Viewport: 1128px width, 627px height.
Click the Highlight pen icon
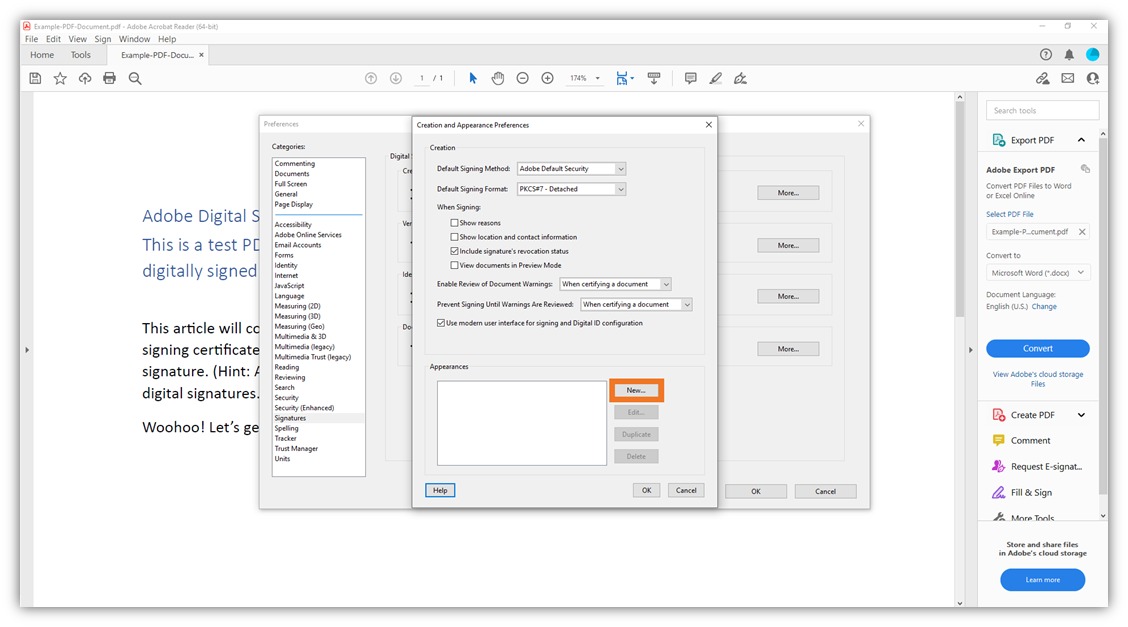(x=716, y=78)
